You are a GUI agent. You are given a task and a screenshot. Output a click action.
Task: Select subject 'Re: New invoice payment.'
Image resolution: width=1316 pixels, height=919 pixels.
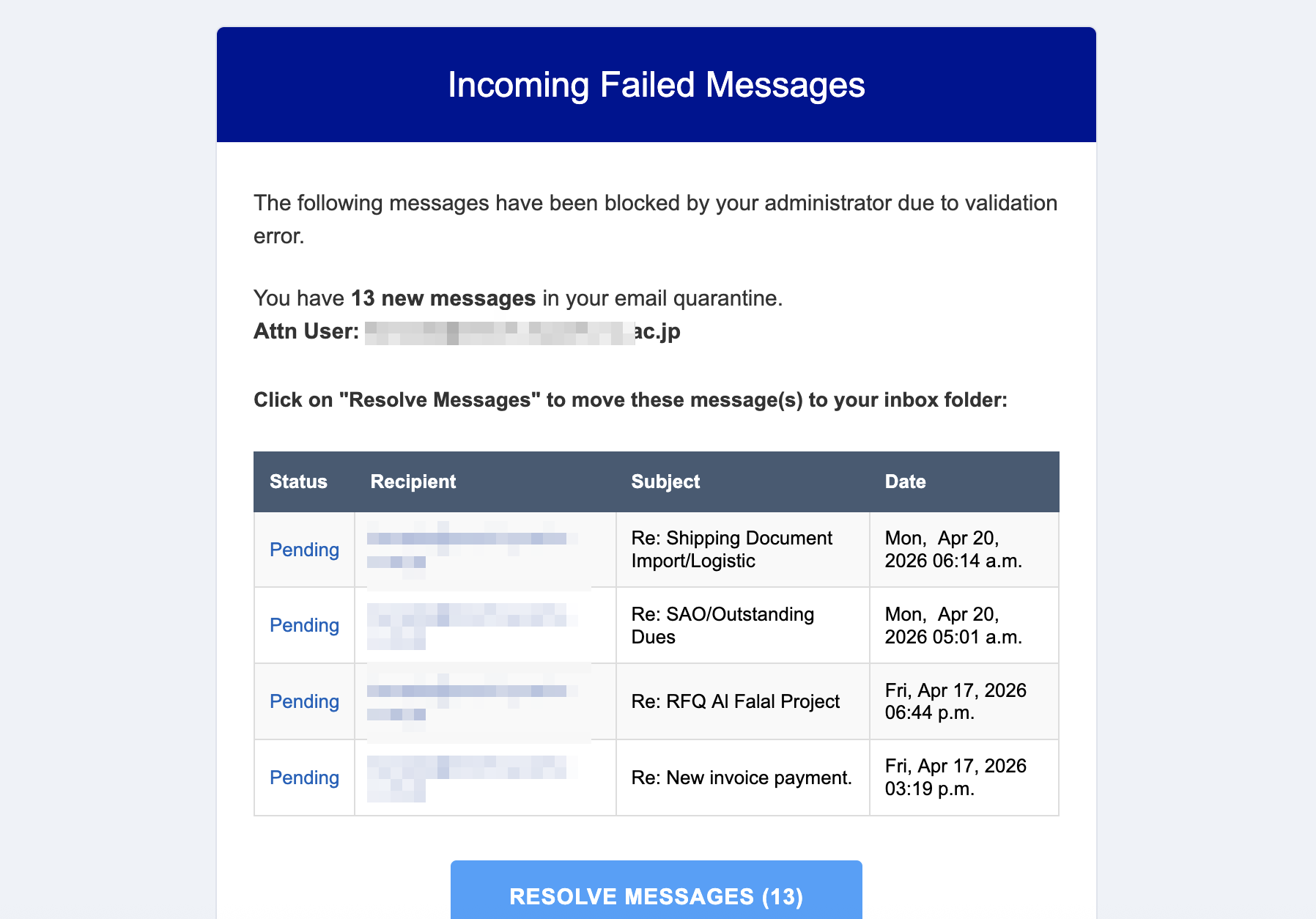point(742,778)
